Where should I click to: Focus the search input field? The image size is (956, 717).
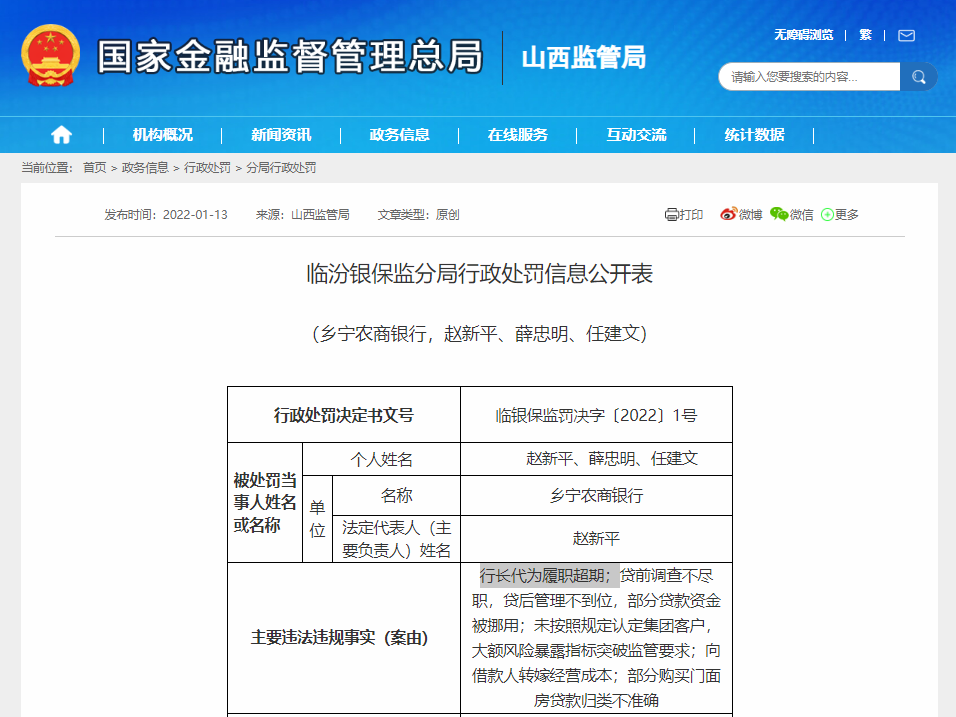(x=809, y=77)
